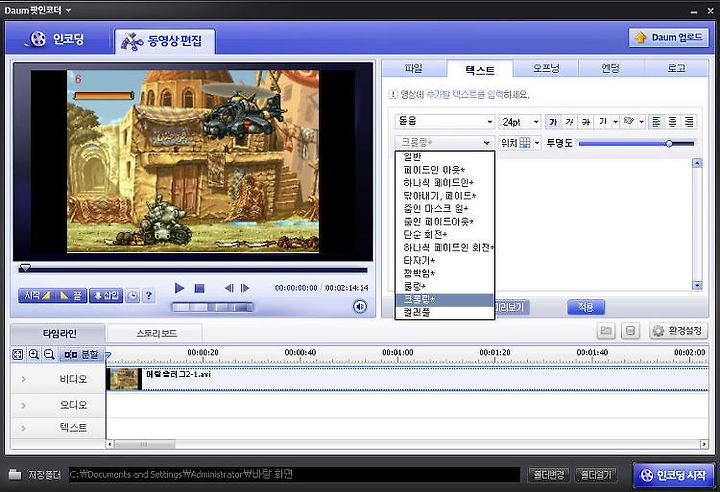The image size is (720, 492).
Task: Align text to the left
Action: tap(656, 121)
